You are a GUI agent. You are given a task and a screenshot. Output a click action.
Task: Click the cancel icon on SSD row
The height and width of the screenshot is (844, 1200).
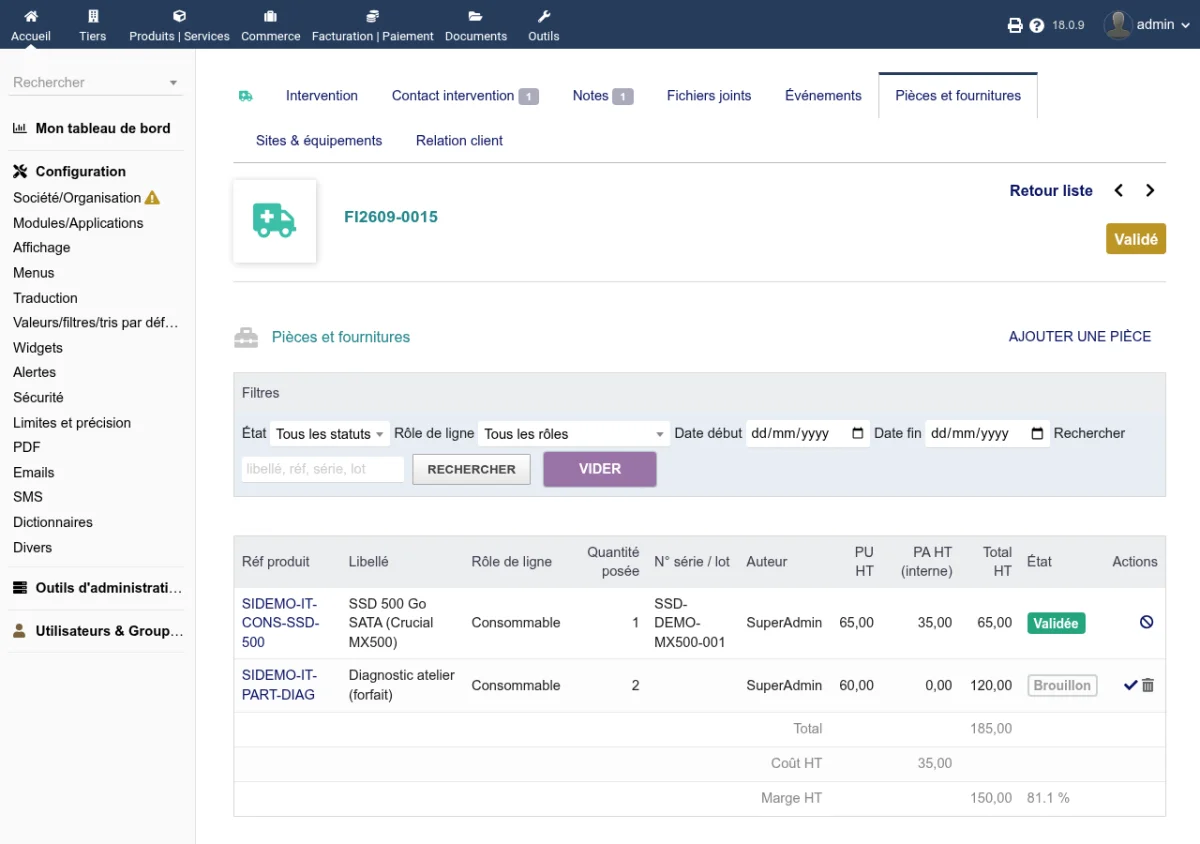1146,622
